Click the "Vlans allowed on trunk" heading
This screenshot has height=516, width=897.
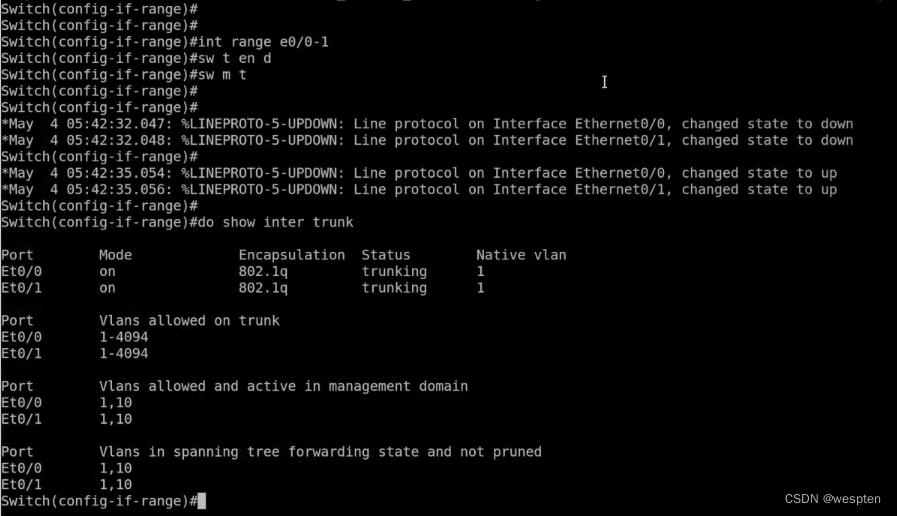(189, 321)
